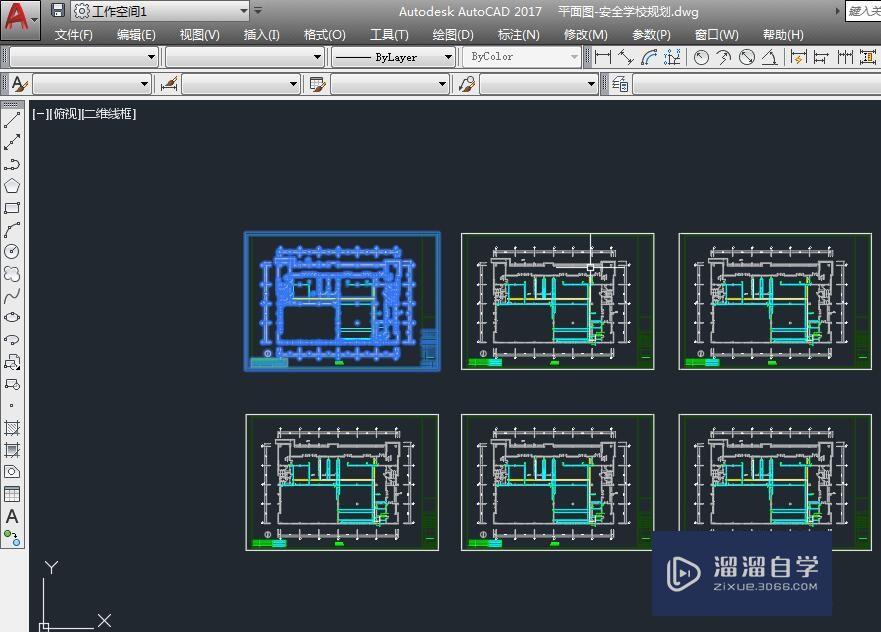The height and width of the screenshot is (632, 881).
Task: Select the Region tool
Action: click(12, 472)
